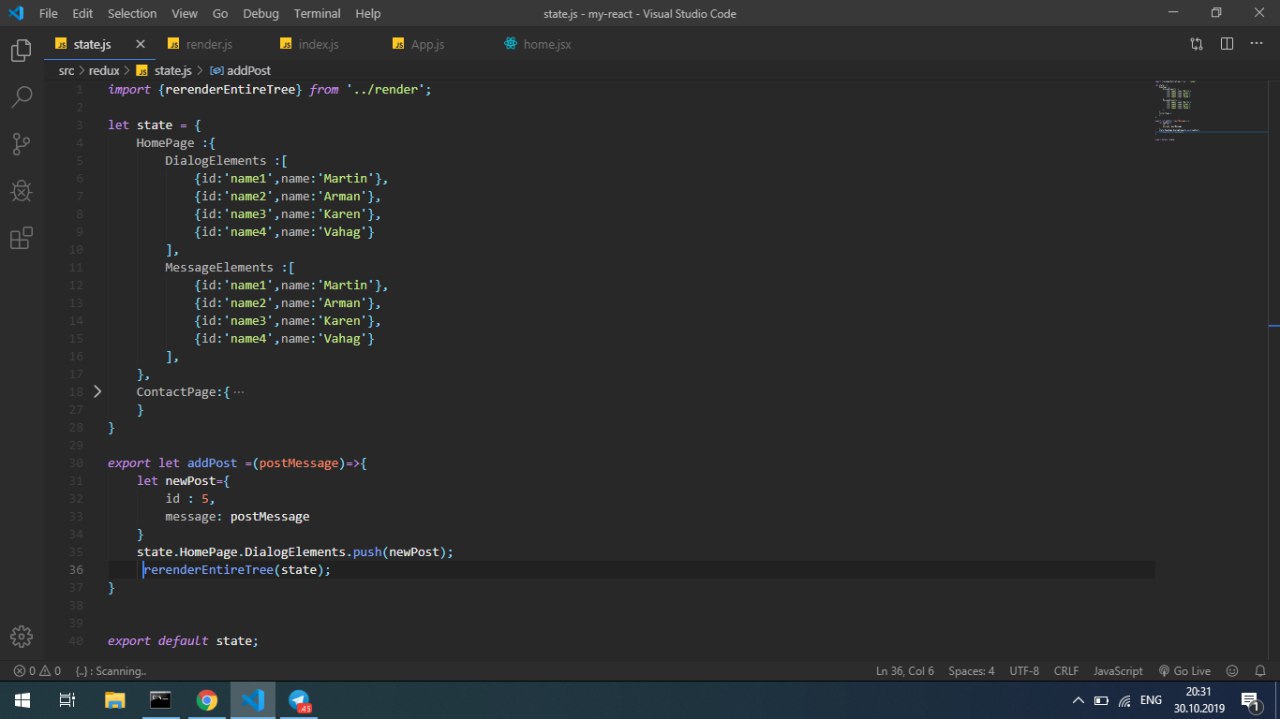Switch to the home.jsx tab
Screen dimensions: 1280x719
(x=546, y=44)
